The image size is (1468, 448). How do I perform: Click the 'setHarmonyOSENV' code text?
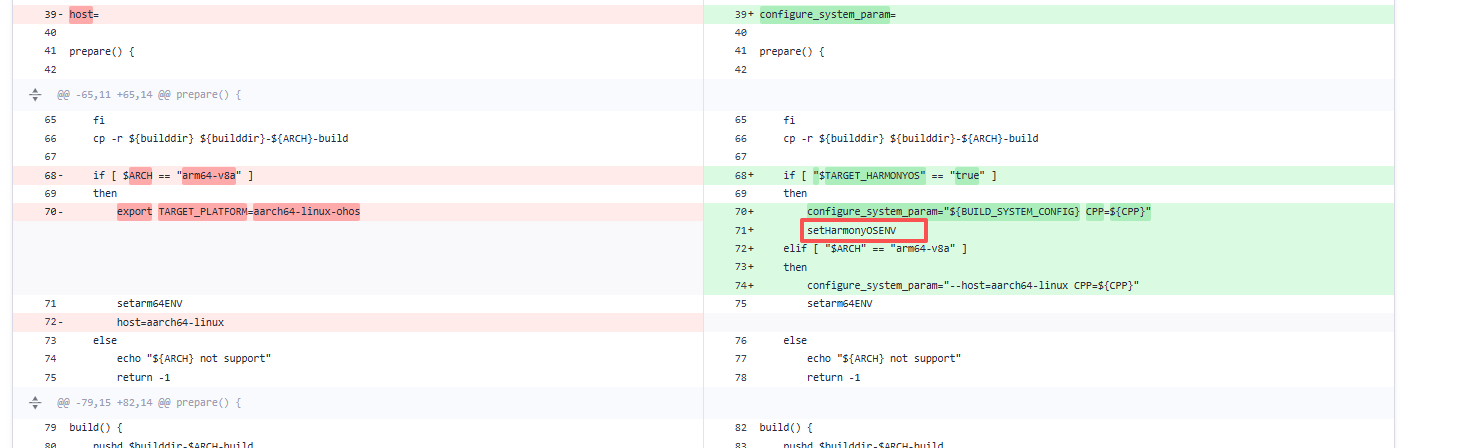pos(851,230)
